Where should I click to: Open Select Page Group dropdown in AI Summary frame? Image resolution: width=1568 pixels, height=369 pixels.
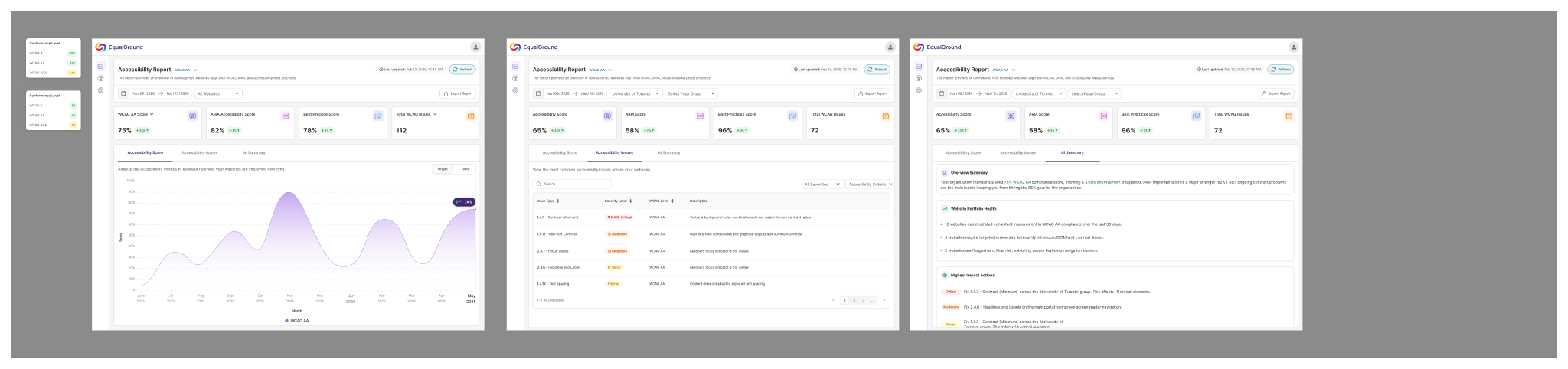pyautogui.click(x=1095, y=93)
